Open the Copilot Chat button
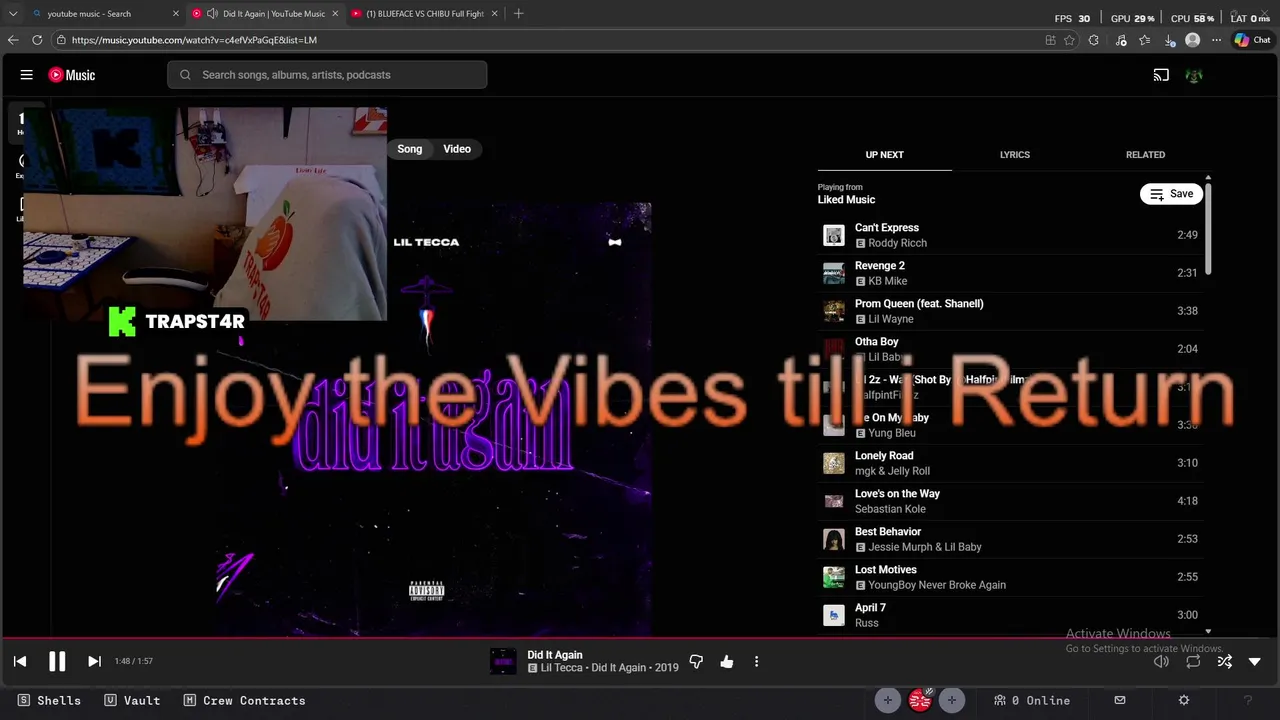1280x720 pixels. click(1252, 40)
